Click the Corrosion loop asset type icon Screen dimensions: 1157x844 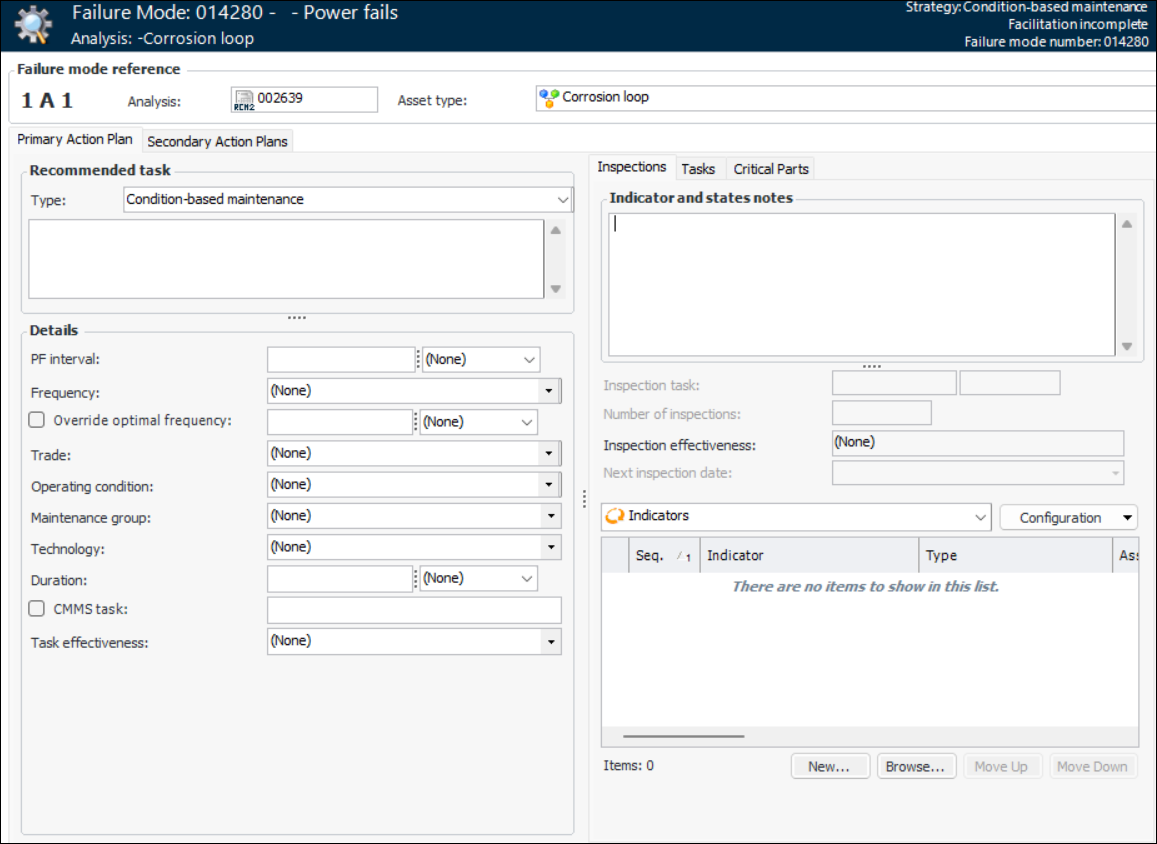[549, 98]
